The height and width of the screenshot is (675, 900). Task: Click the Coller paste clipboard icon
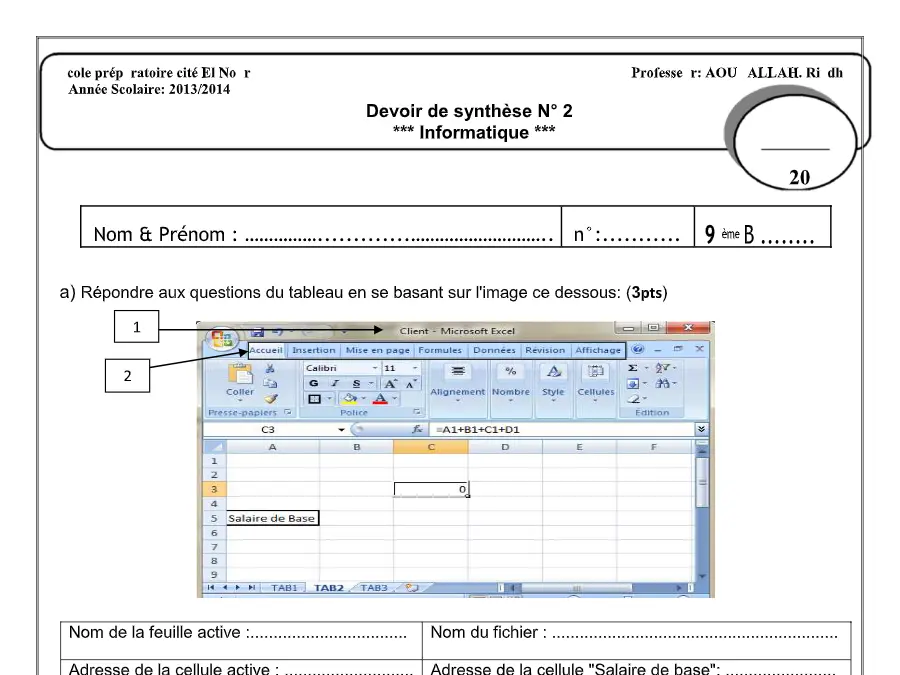(240, 374)
